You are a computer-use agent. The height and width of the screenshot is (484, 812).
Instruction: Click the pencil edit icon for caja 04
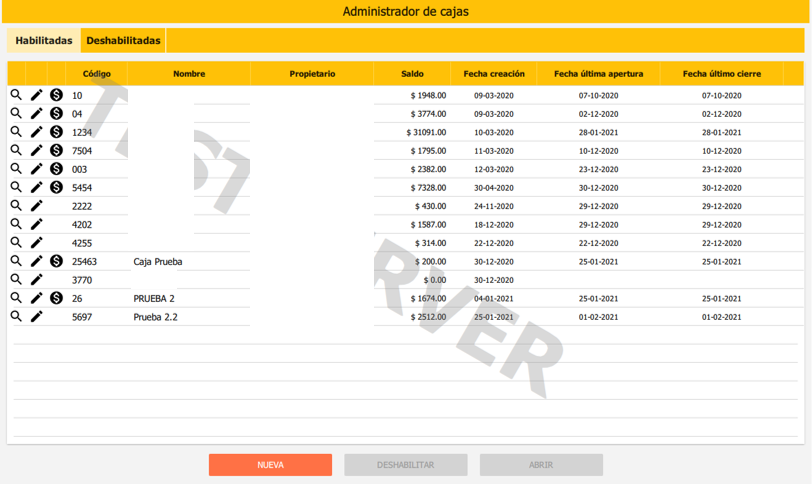tap(37, 113)
